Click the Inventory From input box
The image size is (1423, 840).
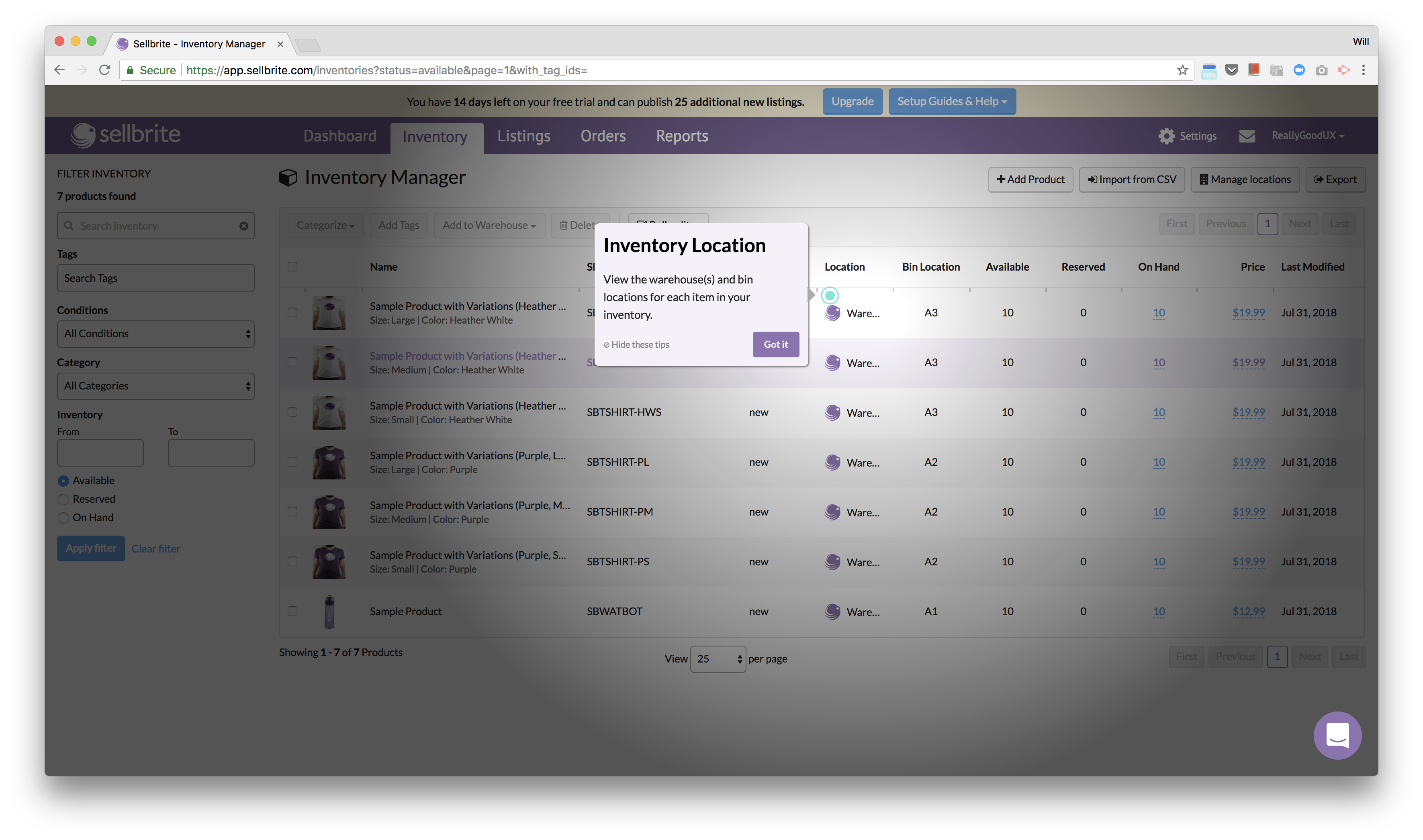coord(100,453)
